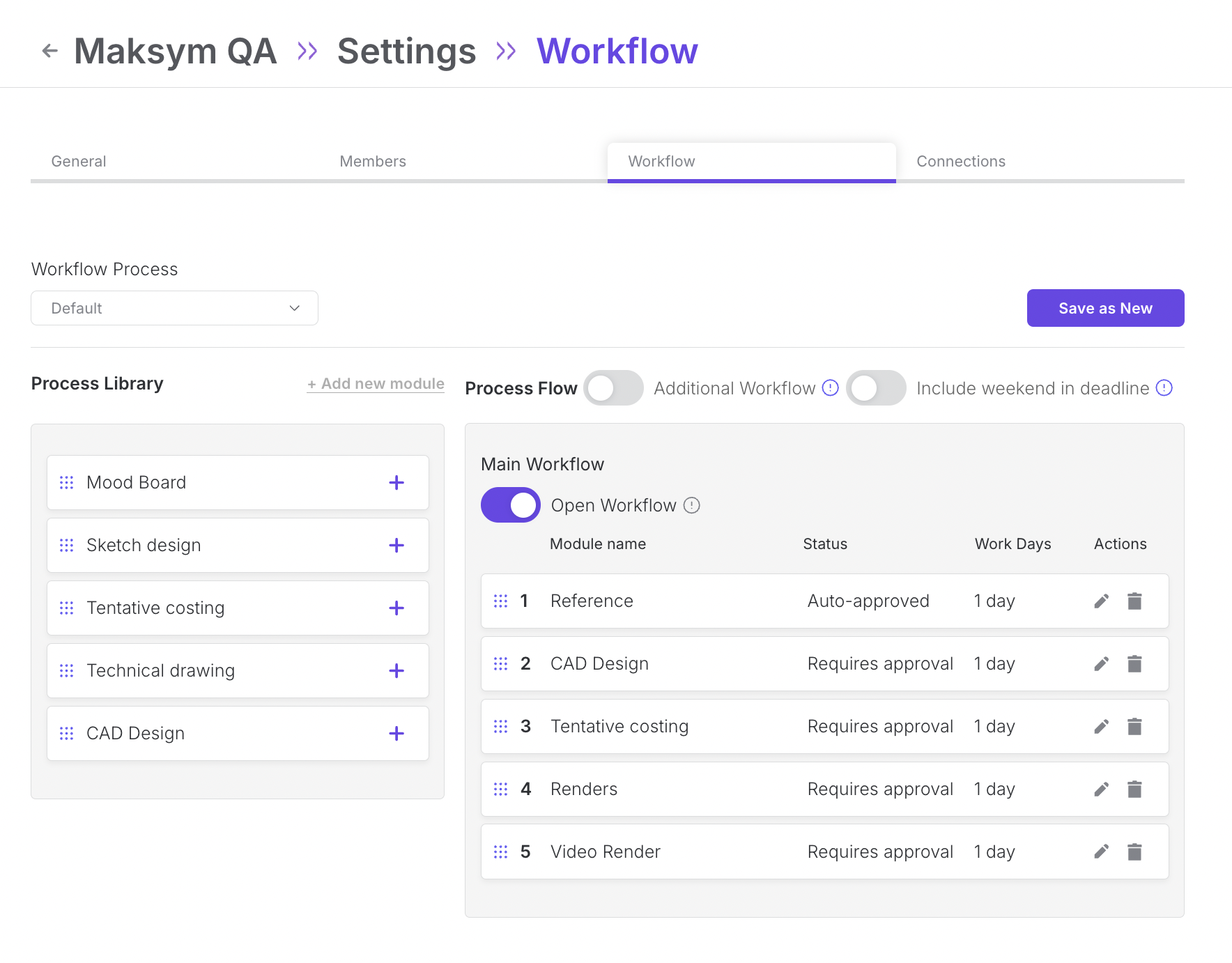Click Settings in the breadcrumb
Image resolution: width=1232 pixels, height=963 pixels.
[x=406, y=52]
